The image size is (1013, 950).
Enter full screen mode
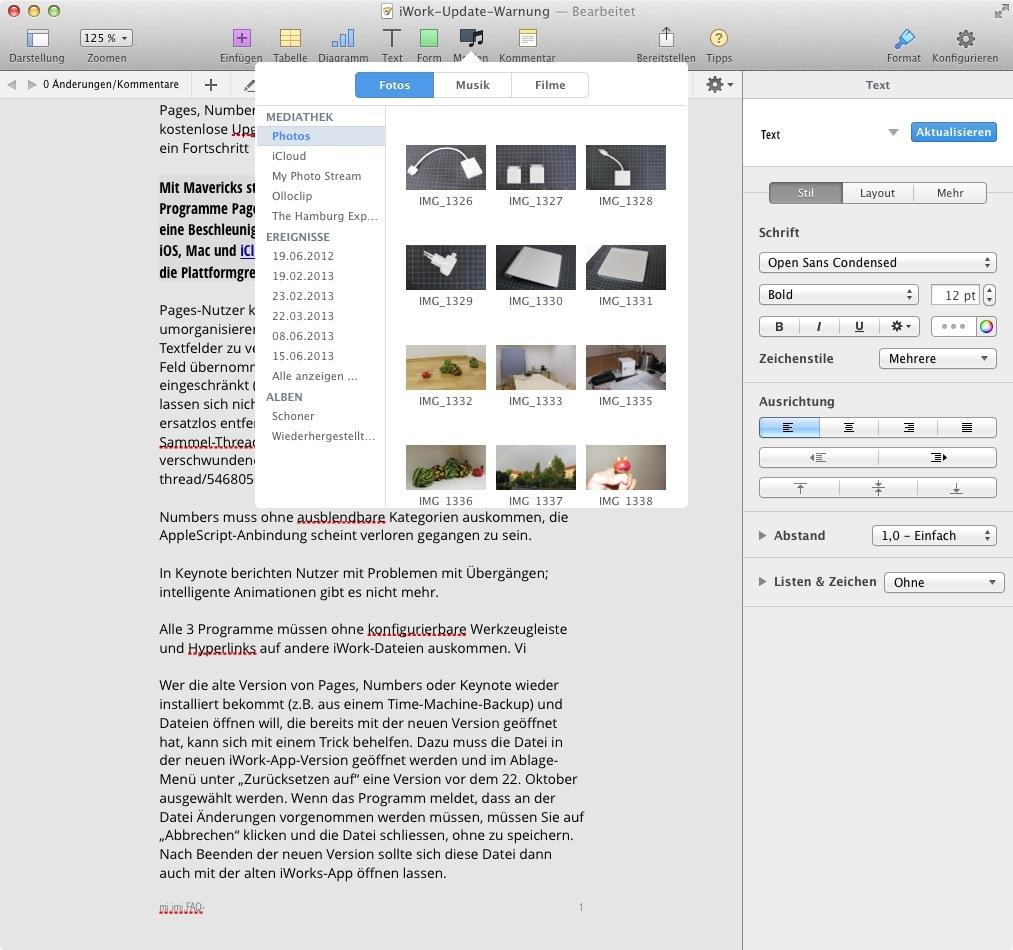pyautogui.click(x=1001, y=11)
